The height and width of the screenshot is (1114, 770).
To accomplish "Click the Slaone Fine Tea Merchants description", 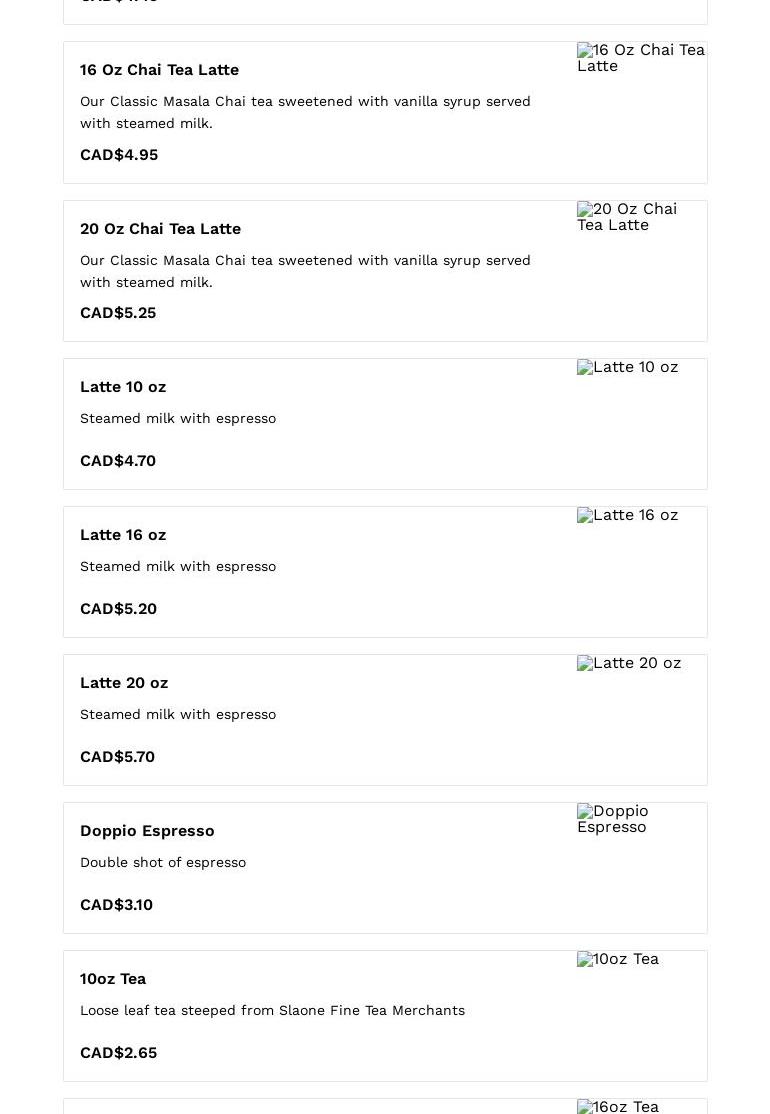I will [x=272, y=1010].
